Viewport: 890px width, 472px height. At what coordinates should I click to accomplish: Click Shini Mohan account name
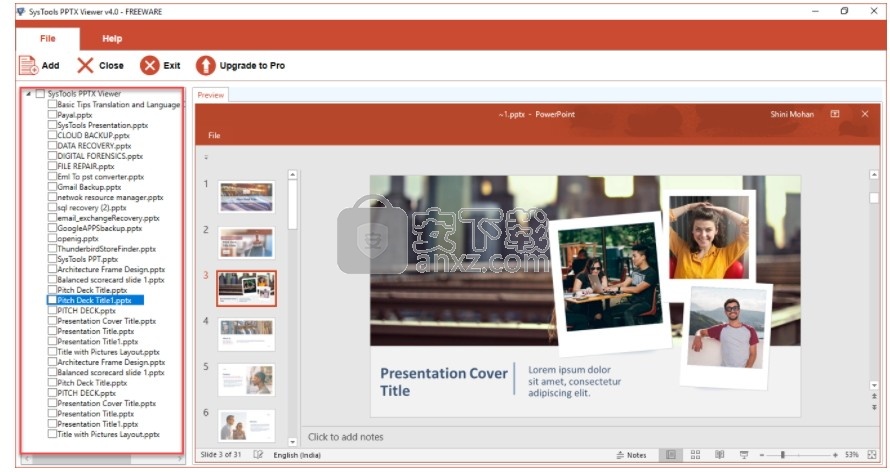tap(792, 114)
